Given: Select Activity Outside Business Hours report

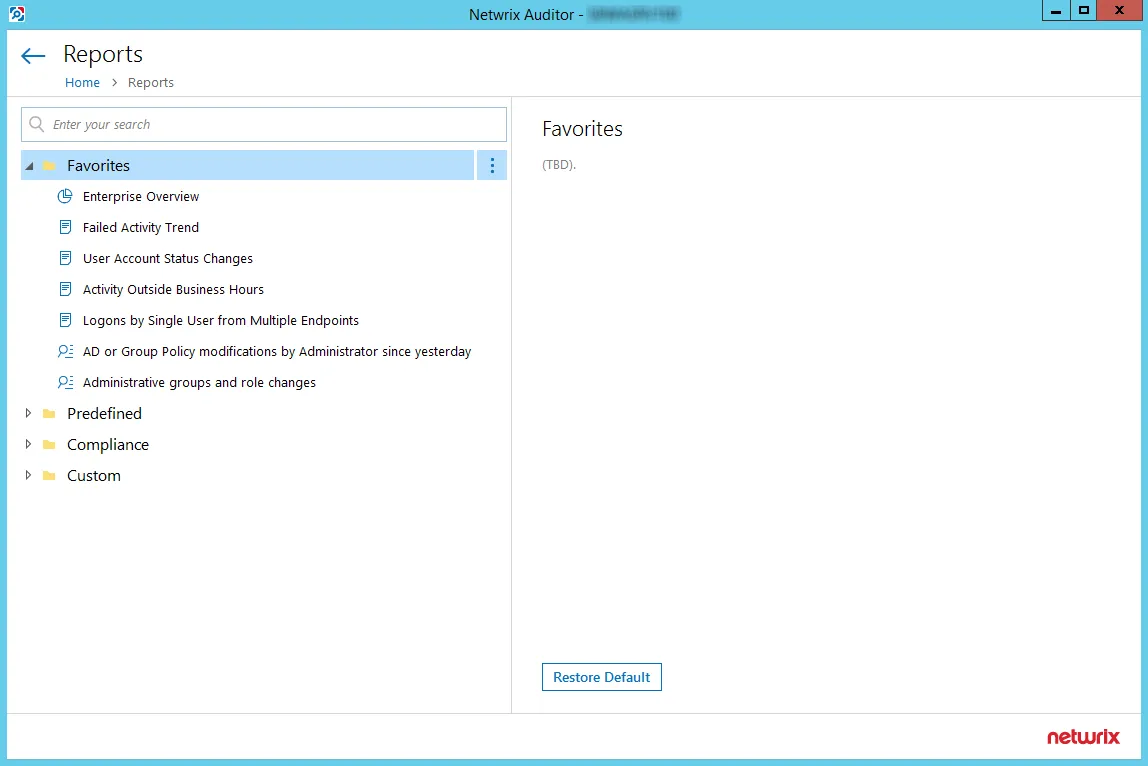Looking at the screenshot, I should [x=174, y=289].
